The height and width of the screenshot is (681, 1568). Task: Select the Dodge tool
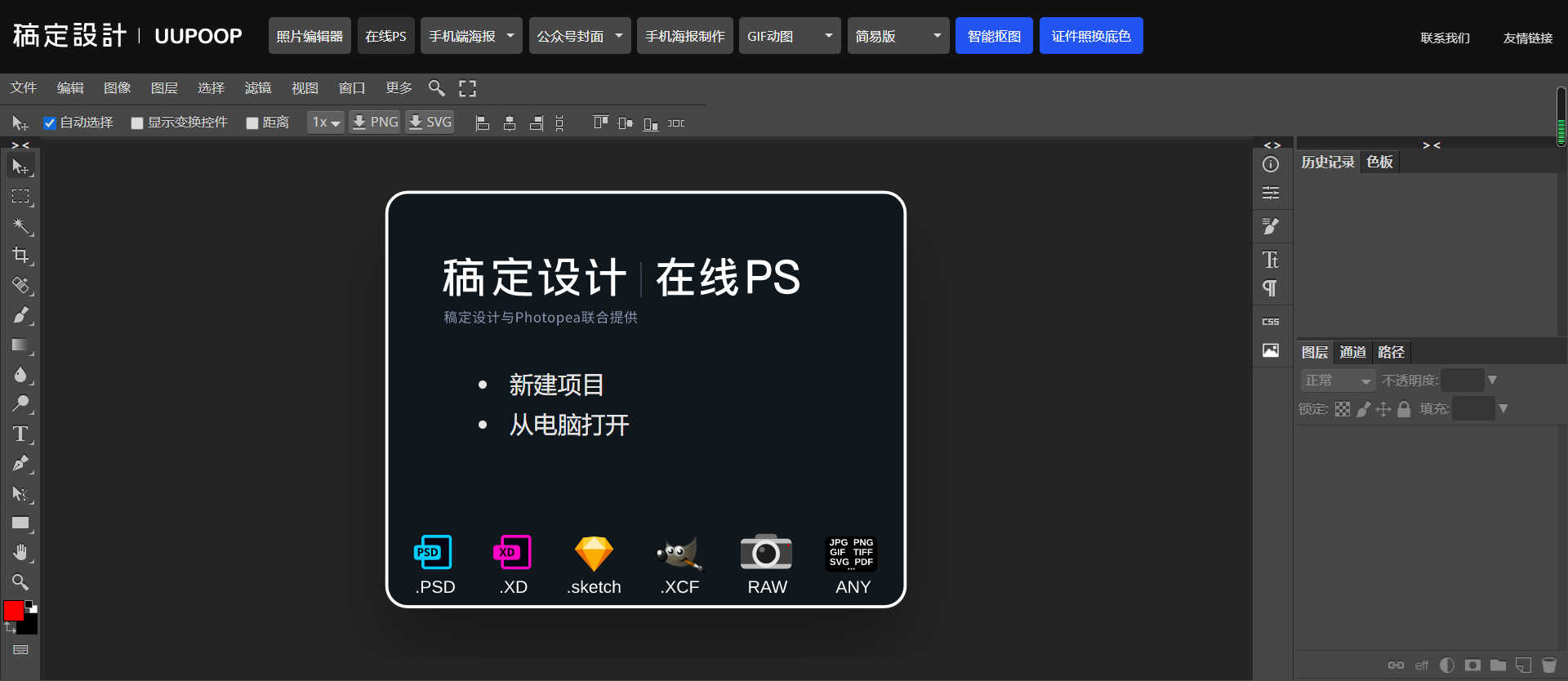coord(20,404)
